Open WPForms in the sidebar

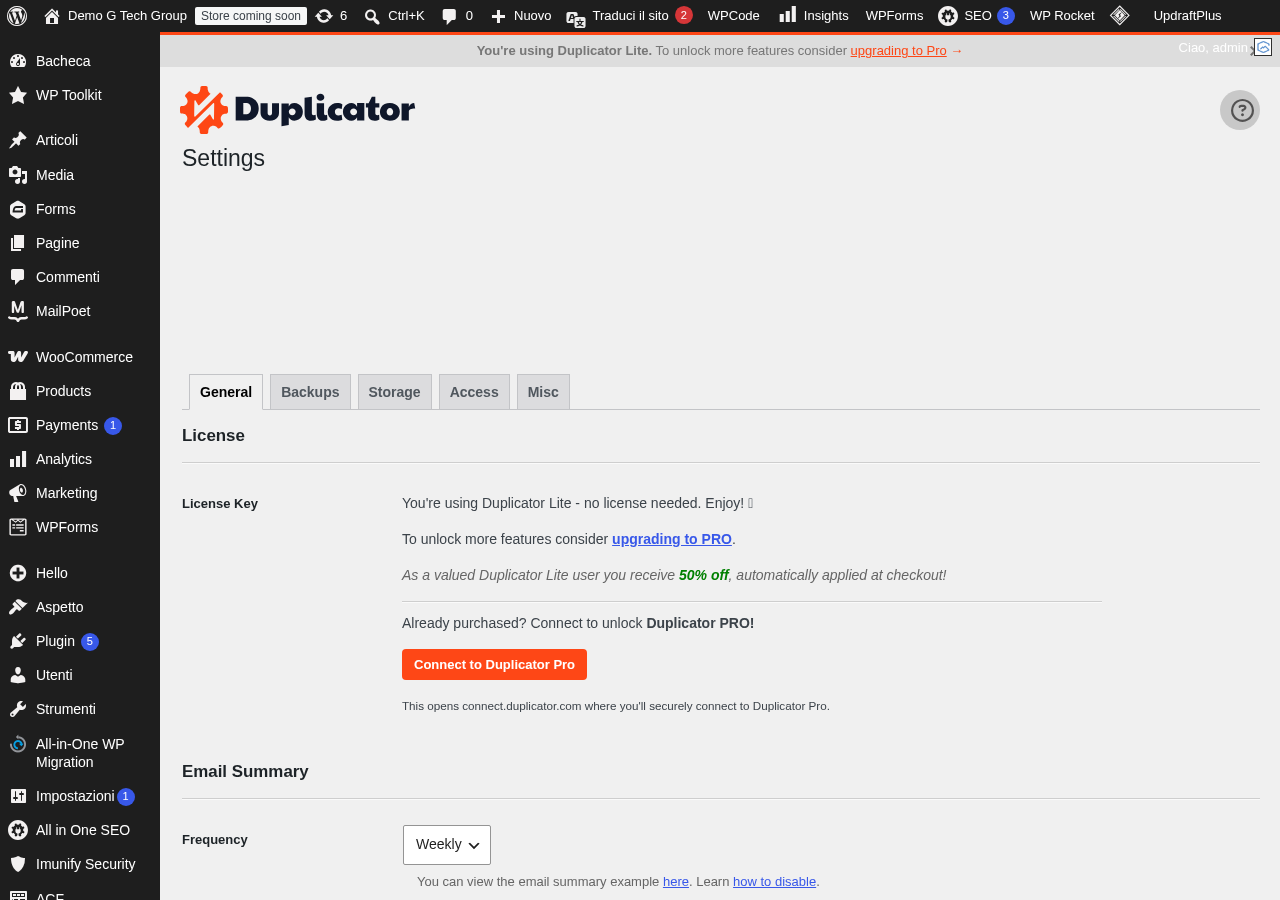(x=67, y=527)
